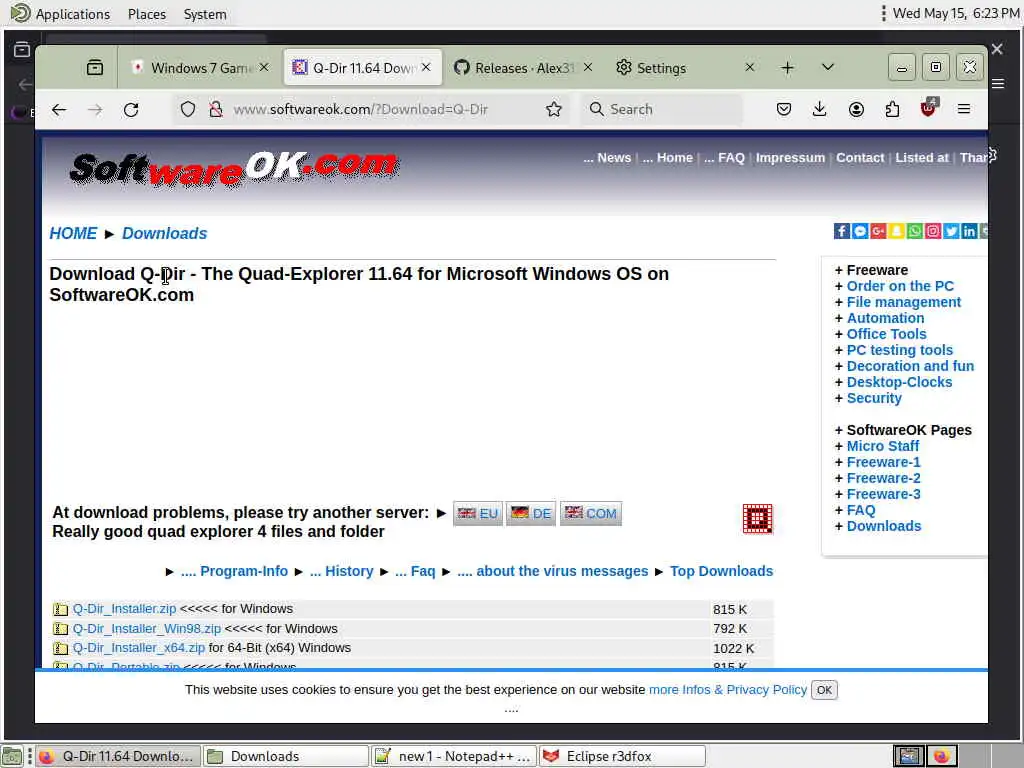Screen dimensions: 1024x768
Task: Share via WhatsApp icon
Action: click(915, 231)
